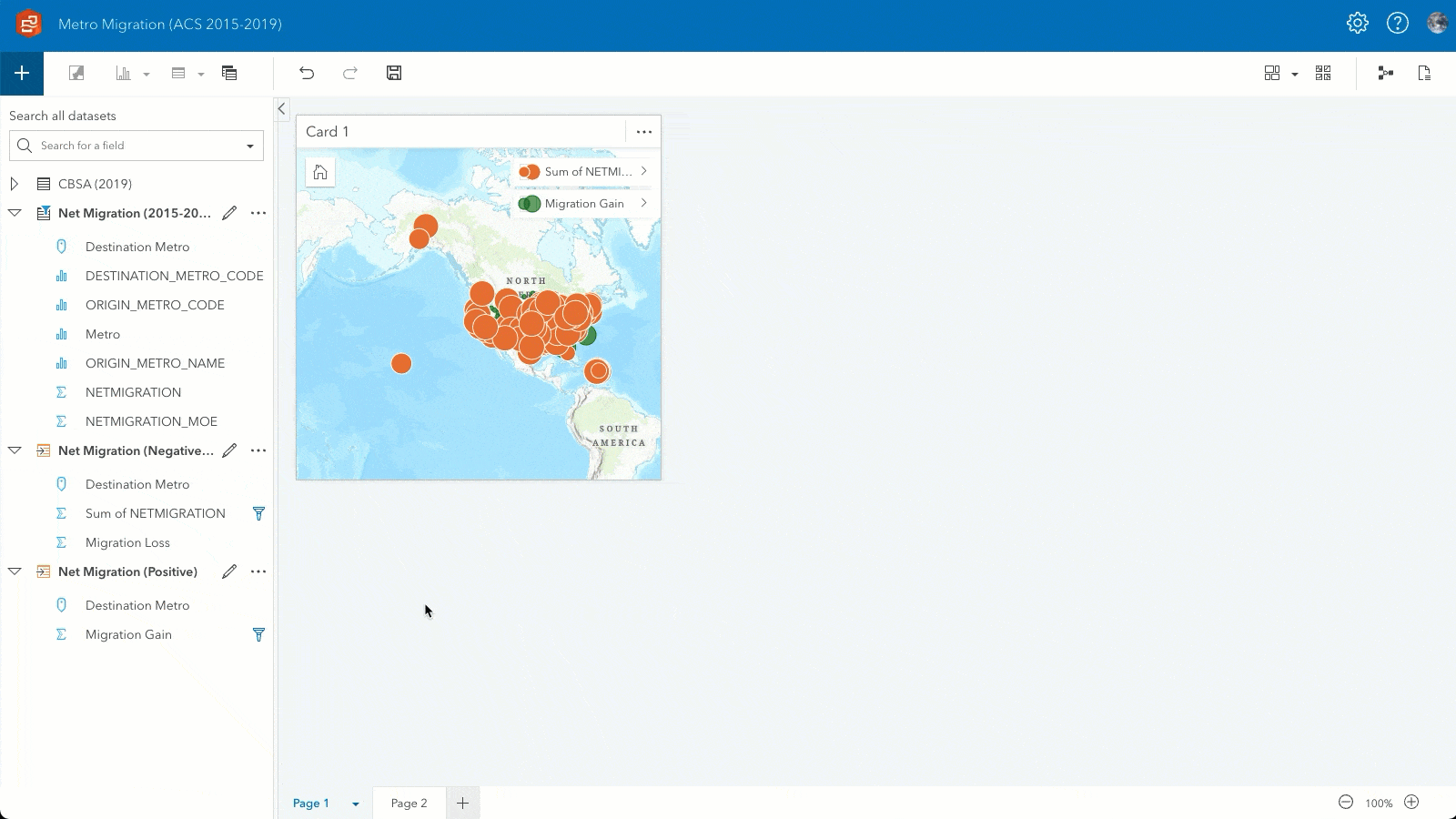Expand the CBSA (2019) dataset
The image size is (1456, 819).
click(x=15, y=184)
